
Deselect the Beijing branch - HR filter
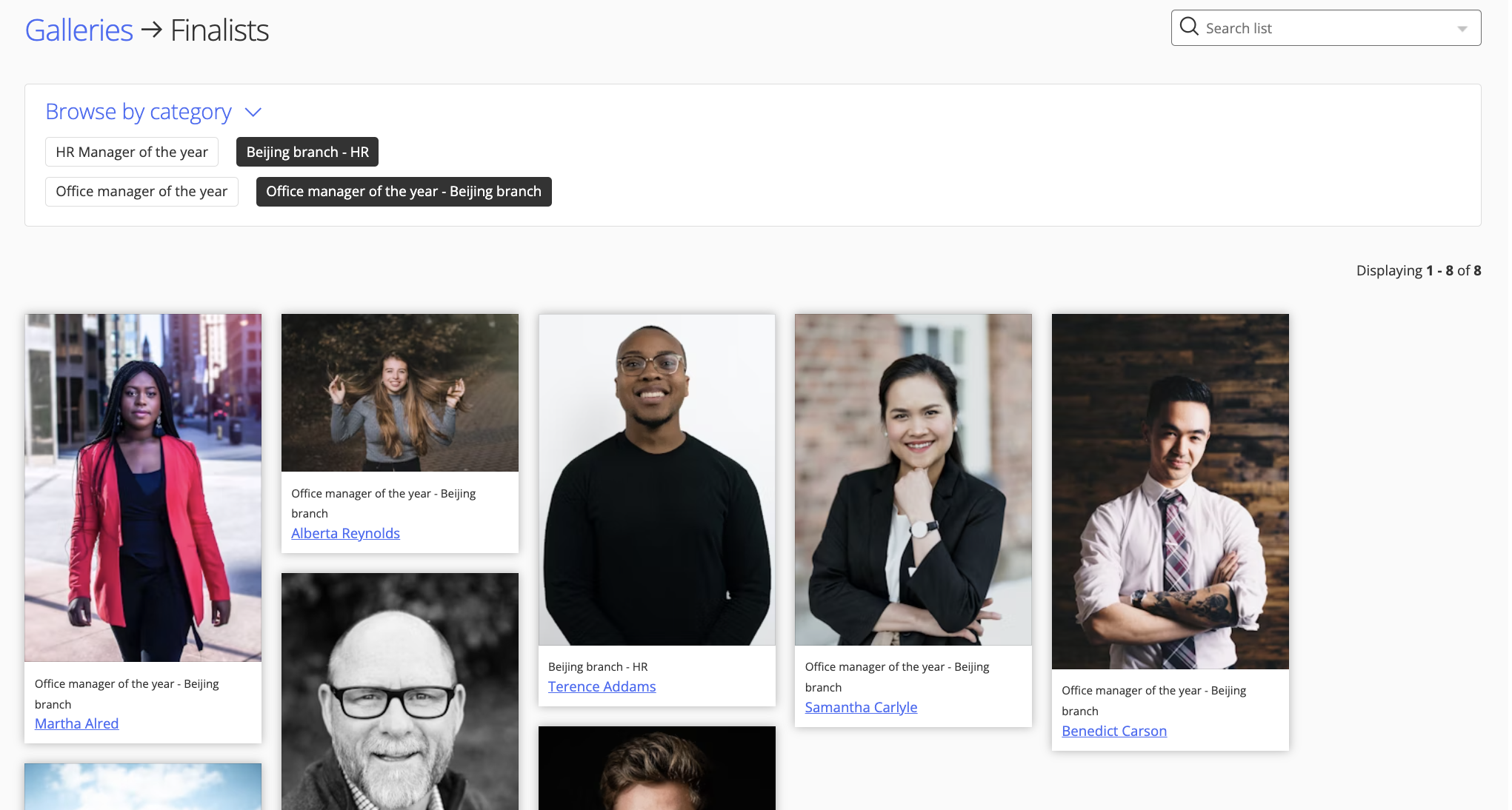pos(307,152)
